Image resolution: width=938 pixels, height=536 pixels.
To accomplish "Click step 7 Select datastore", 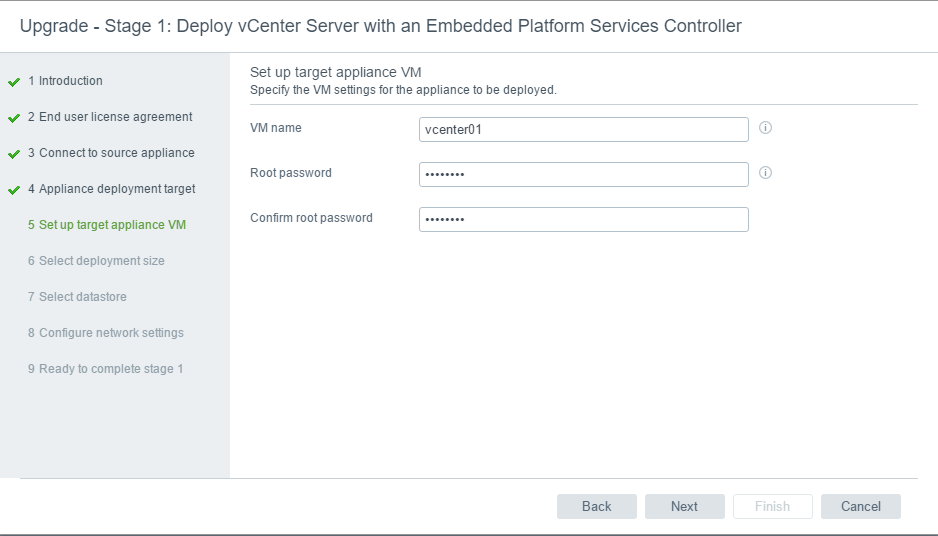I will coord(77,296).
